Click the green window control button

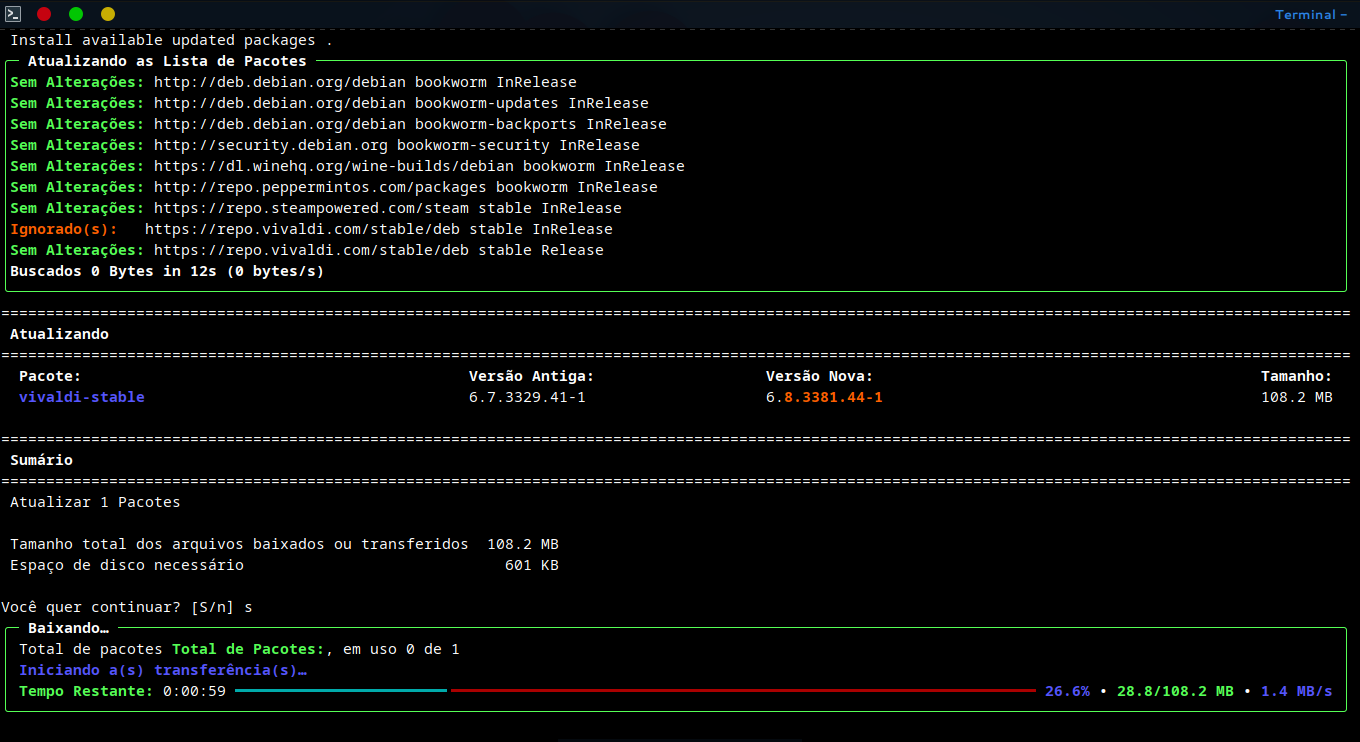[x=76, y=14]
